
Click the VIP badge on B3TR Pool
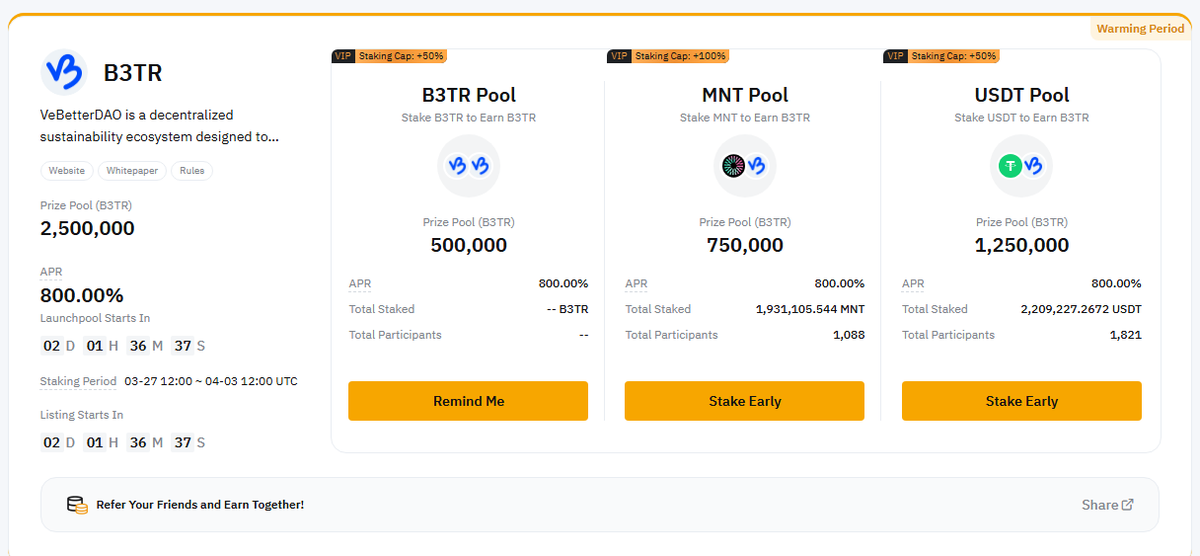pos(342,56)
